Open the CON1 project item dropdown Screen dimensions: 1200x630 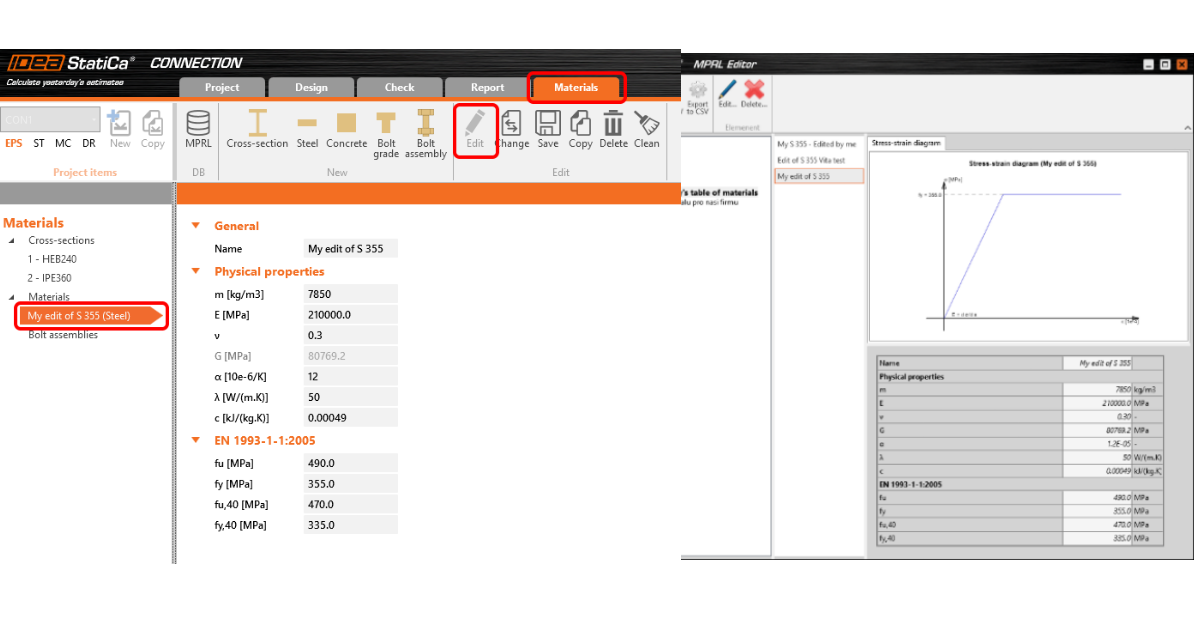tap(92, 120)
